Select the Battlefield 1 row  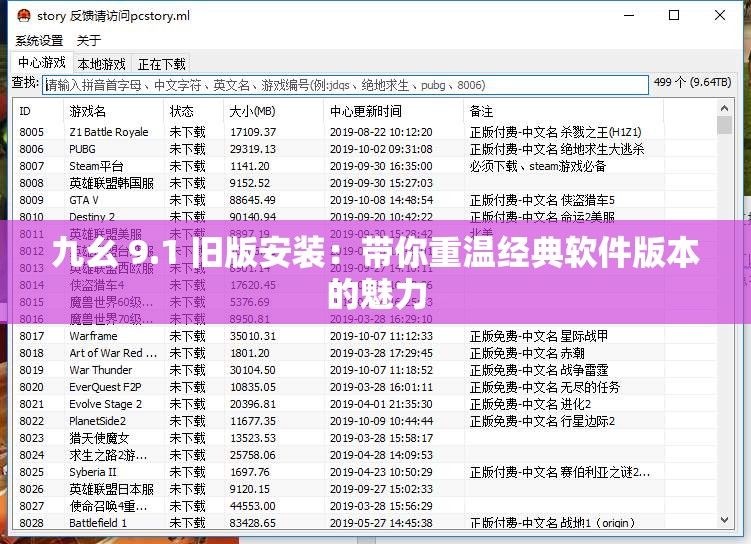click(364, 522)
